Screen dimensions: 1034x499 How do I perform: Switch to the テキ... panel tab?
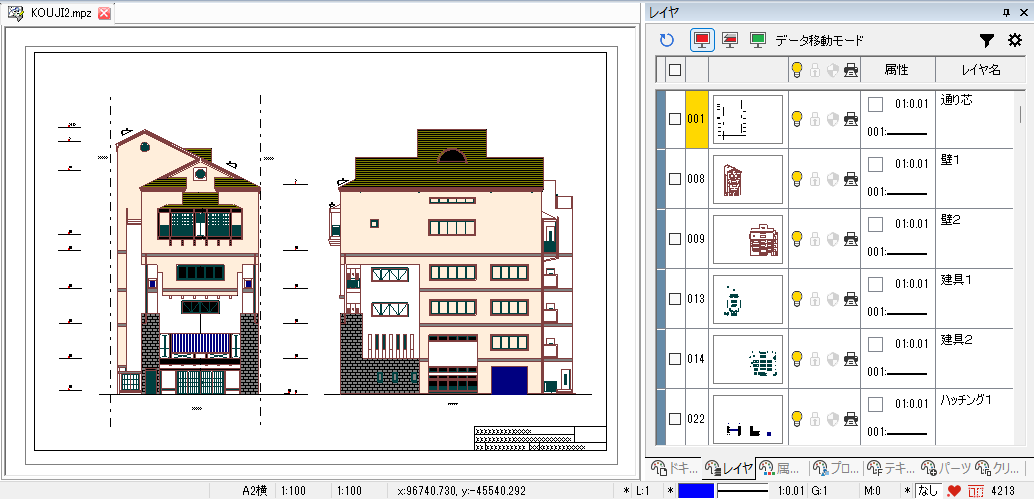click(890, 469)
